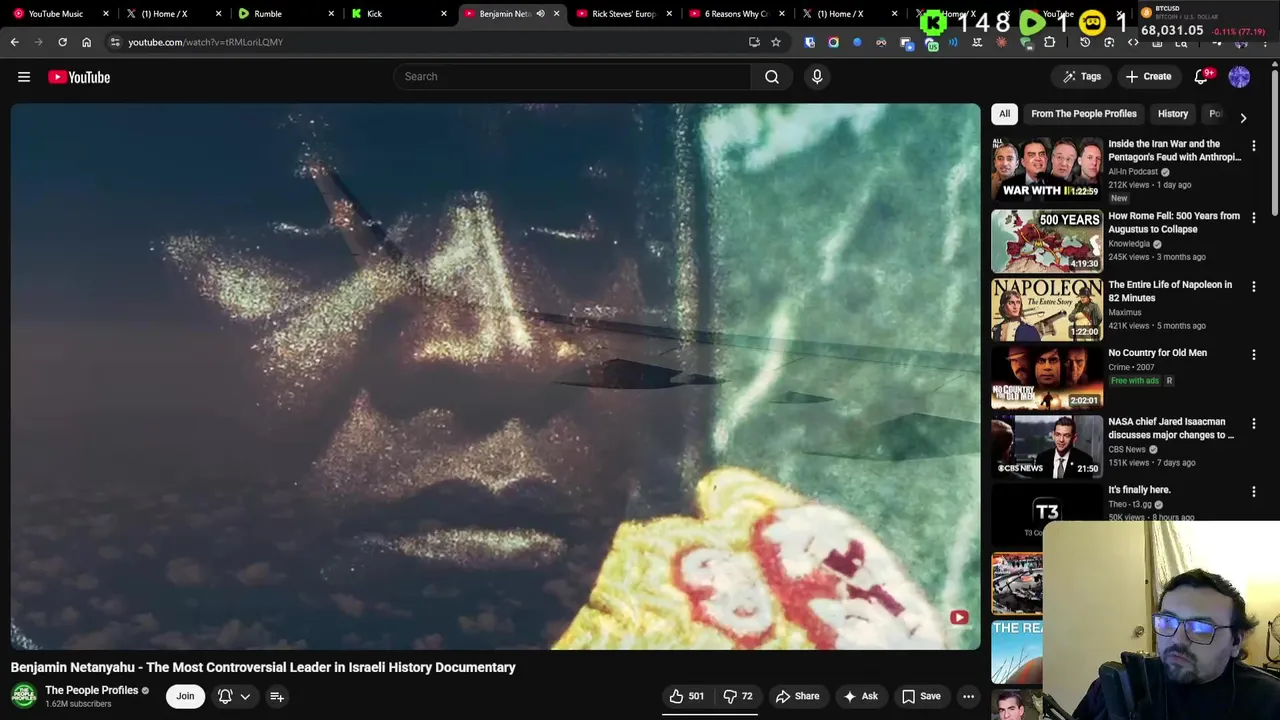This screenshot has width=1280, height=720.
Task: Expand the subscription notification chevron
Action: (245, 697)
